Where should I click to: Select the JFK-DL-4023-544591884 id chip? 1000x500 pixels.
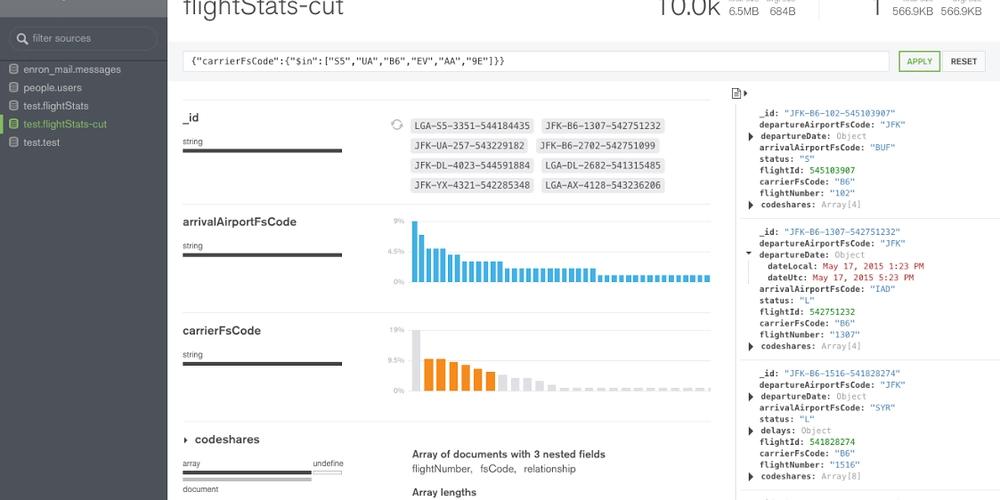coord(472,166)
